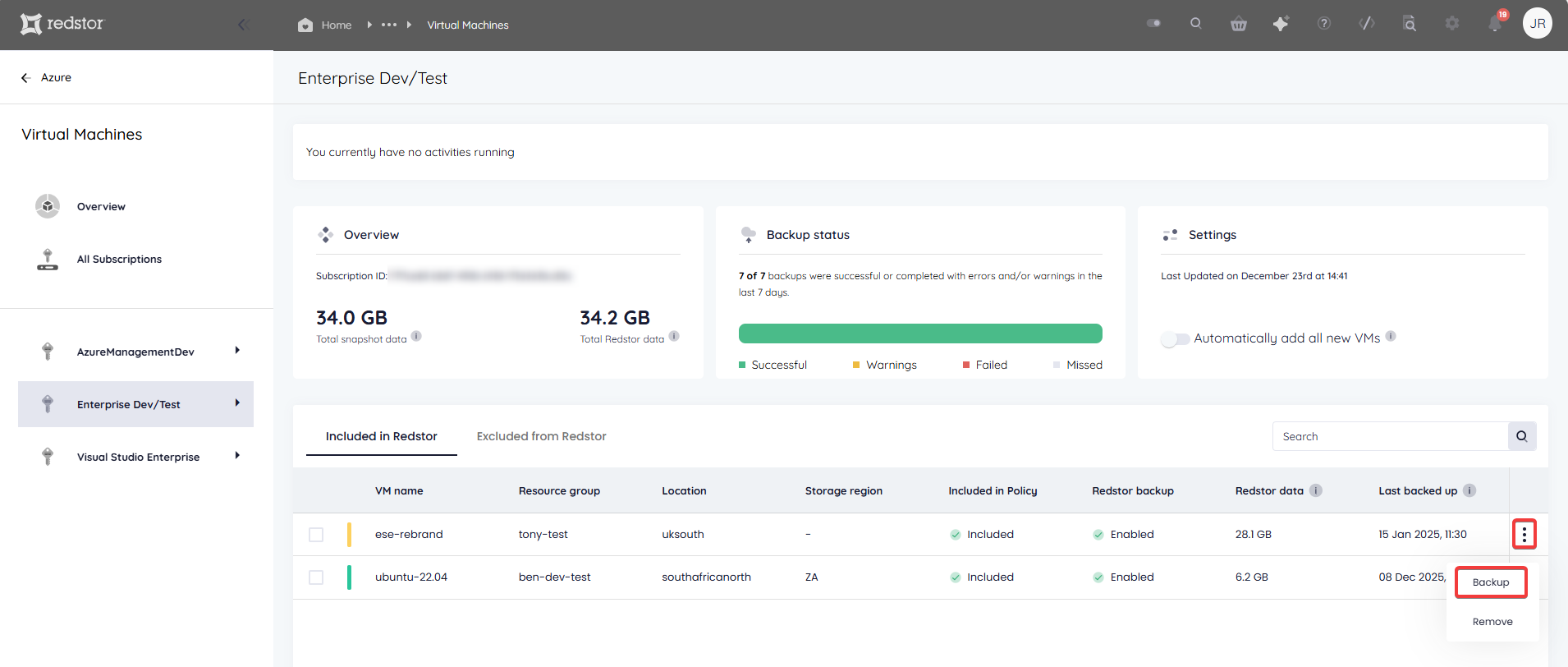Open the three-dot menu for ese-rebrand
1568x667 pixels.
point(1524,534)
